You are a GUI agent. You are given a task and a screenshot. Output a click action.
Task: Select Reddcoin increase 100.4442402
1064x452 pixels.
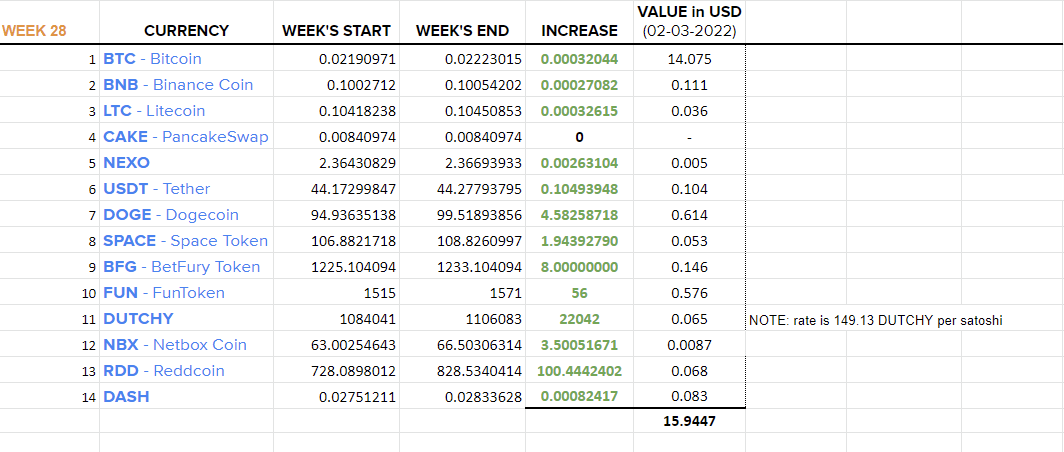(580, 371)
